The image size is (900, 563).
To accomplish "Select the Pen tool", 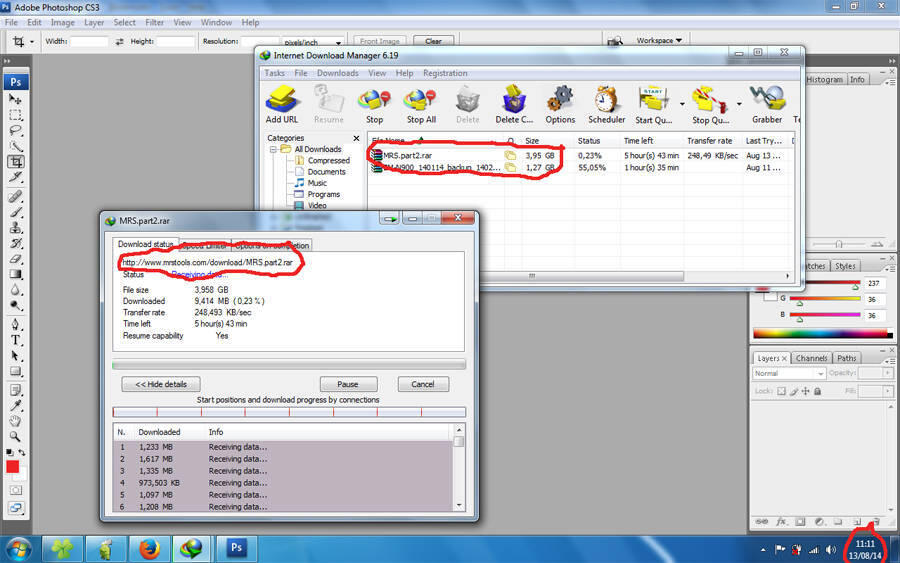I will (15, 325).
